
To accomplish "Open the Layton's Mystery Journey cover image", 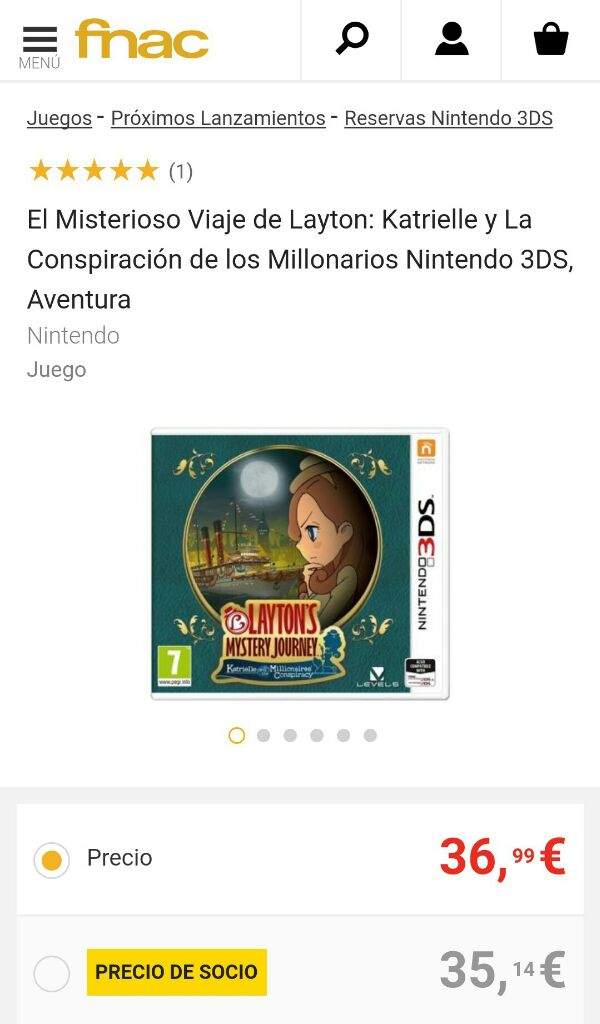I will coord(300,564).
